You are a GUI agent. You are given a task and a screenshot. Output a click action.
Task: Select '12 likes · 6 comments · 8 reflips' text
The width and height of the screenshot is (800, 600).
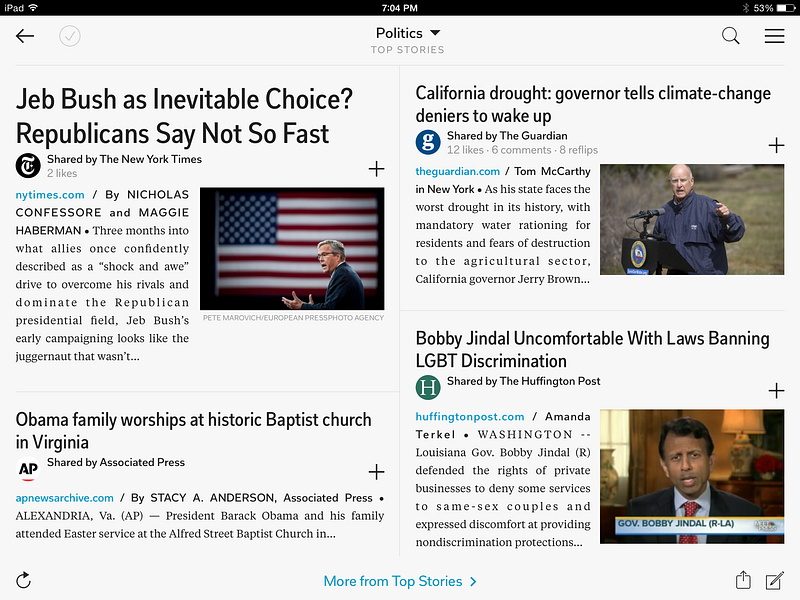pyautogui.click(x=522, y=150)
